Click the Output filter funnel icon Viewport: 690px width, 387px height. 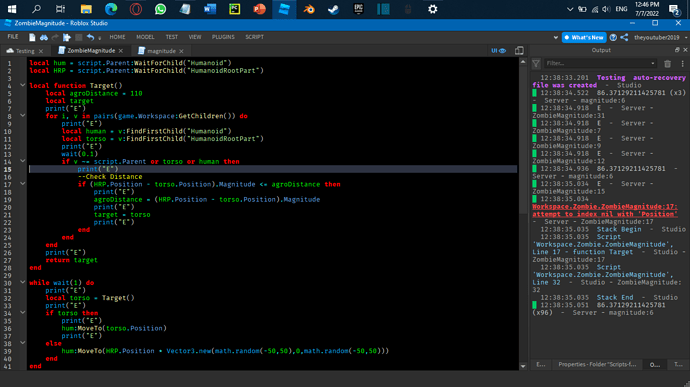pos(536,64)
